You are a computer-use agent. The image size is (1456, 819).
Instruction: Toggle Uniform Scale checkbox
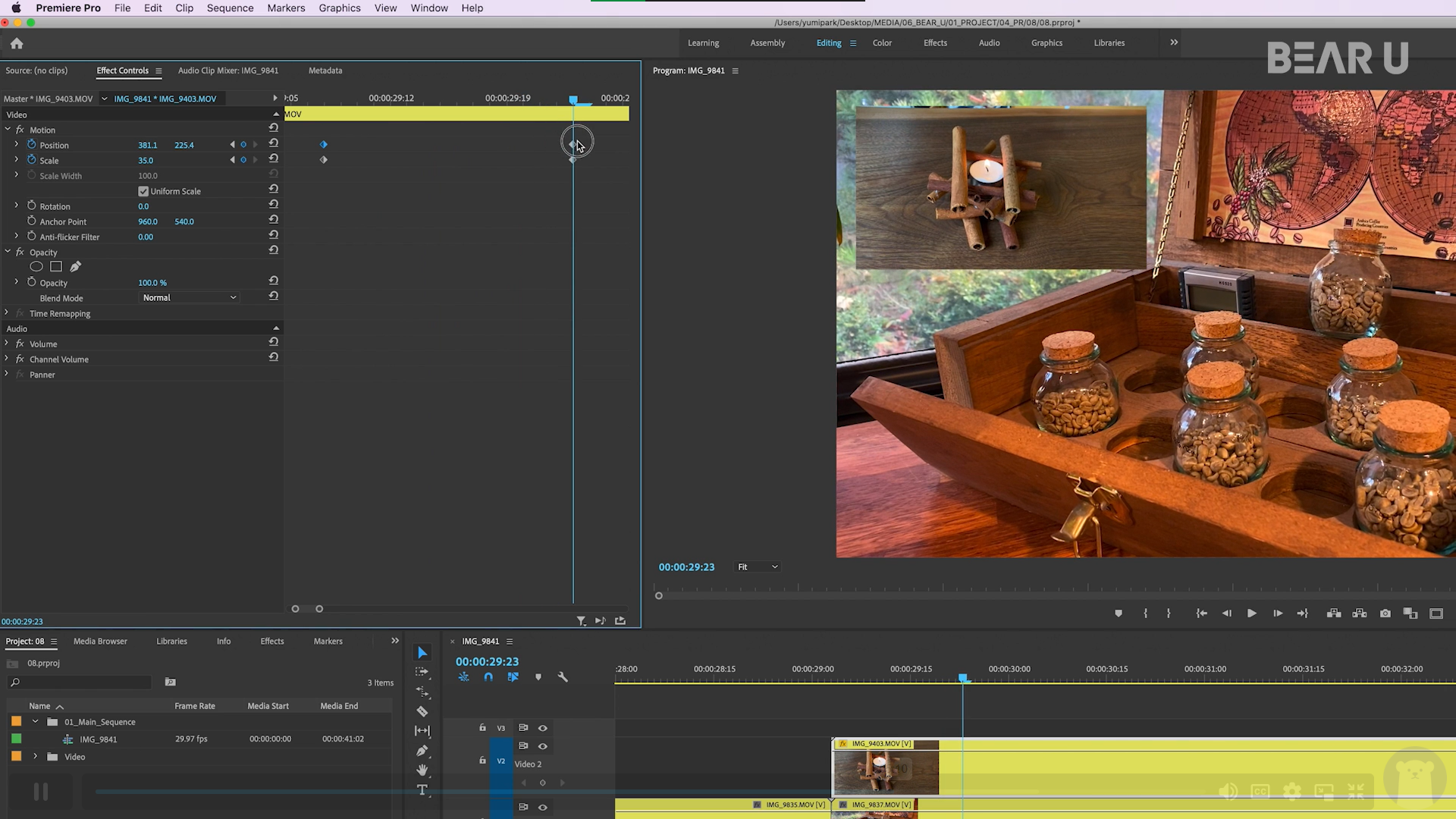tap(143, 191)
